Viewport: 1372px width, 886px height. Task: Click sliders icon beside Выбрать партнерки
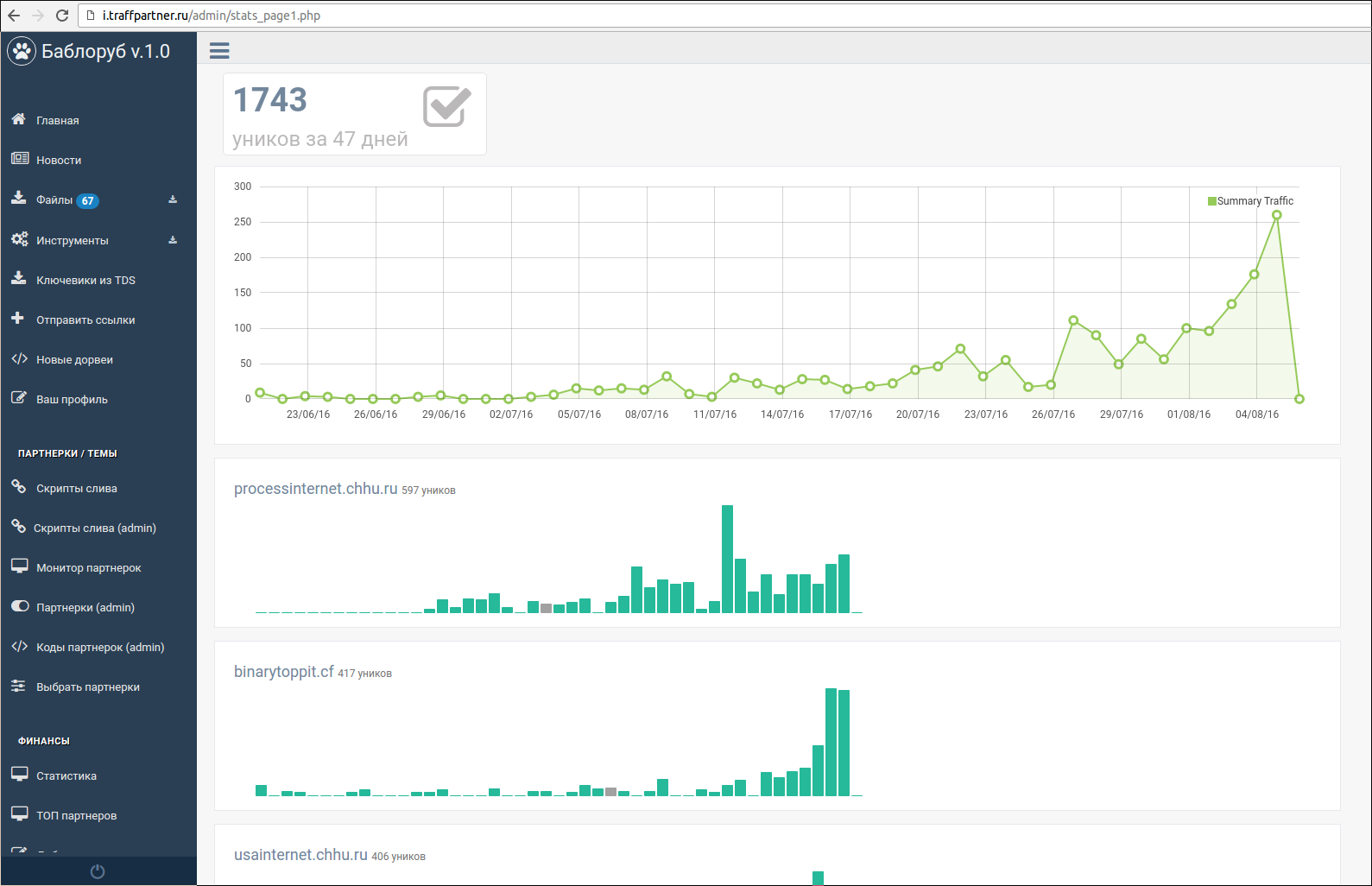18,686
